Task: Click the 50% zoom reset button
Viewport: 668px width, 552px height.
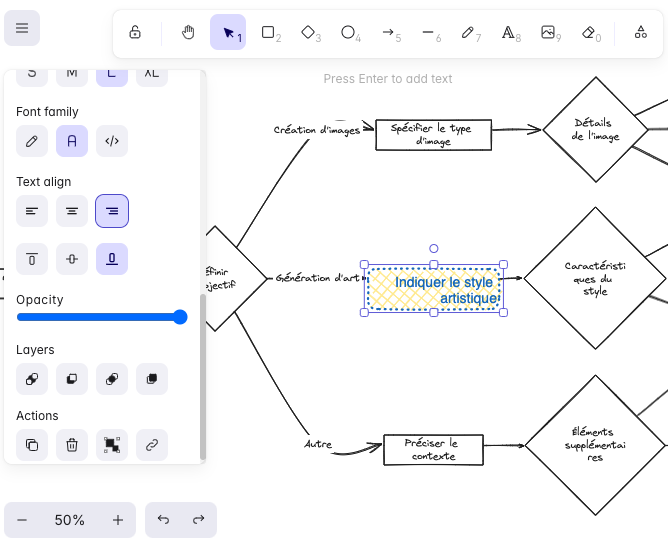Action: (x=70, y=520)
